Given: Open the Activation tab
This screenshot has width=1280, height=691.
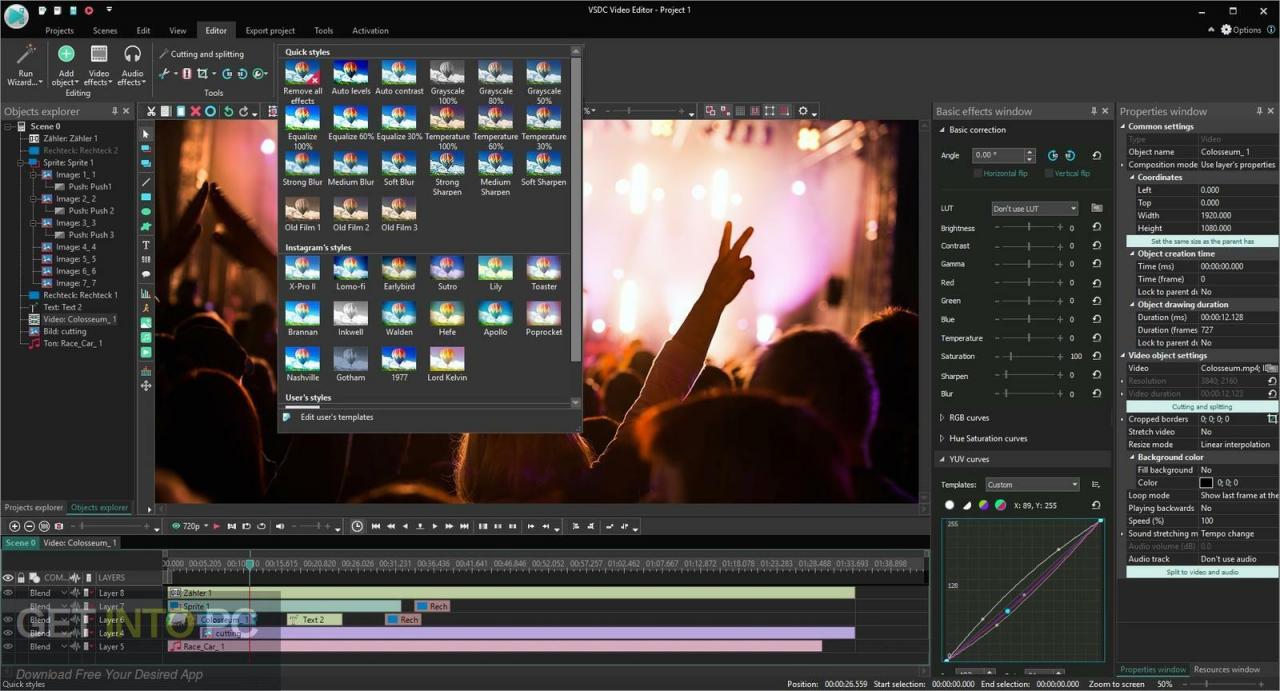Looking at the screenshot, I should [370, 31].
